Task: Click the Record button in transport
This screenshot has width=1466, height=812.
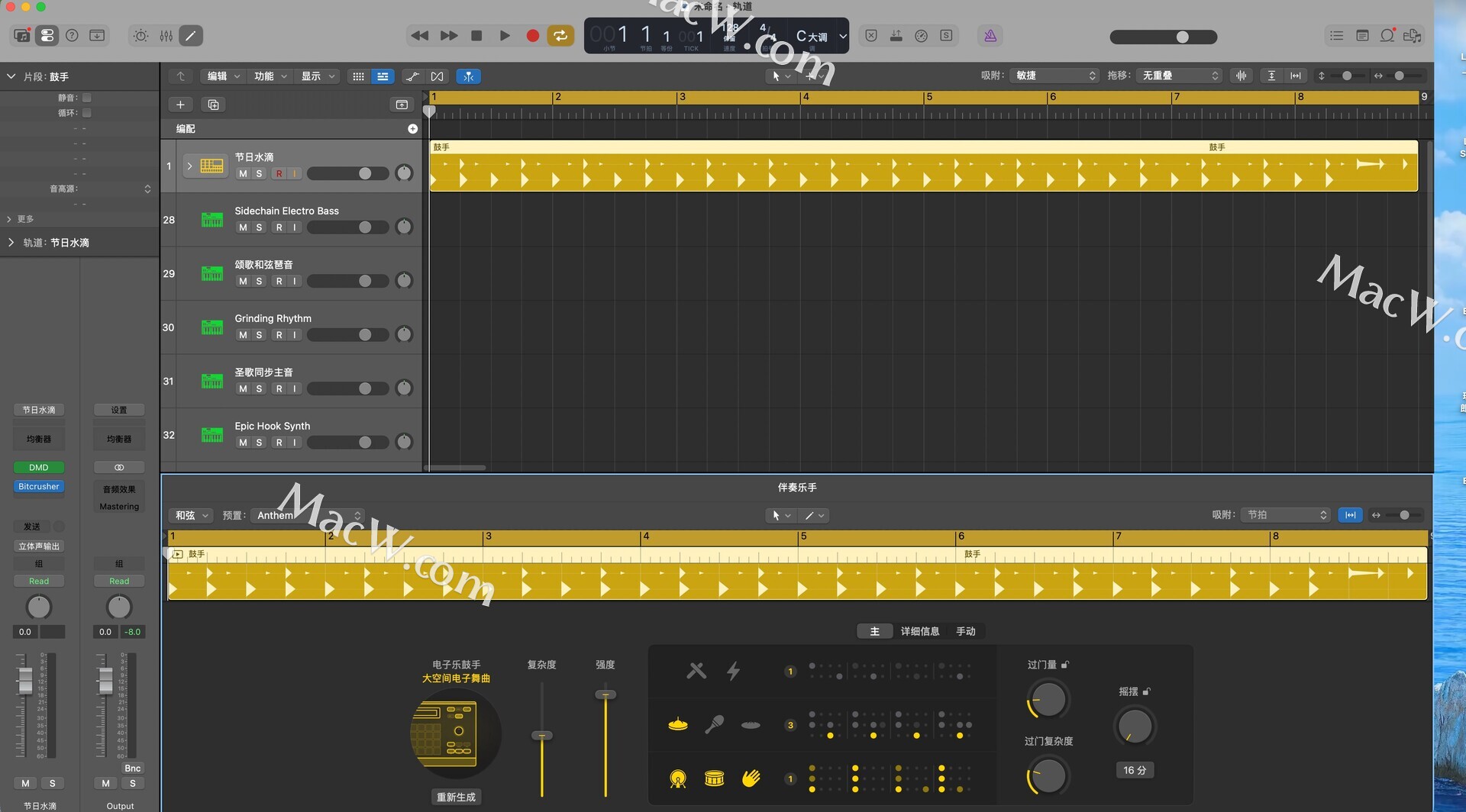Action: pyautogui.click(x=533, y=36)
